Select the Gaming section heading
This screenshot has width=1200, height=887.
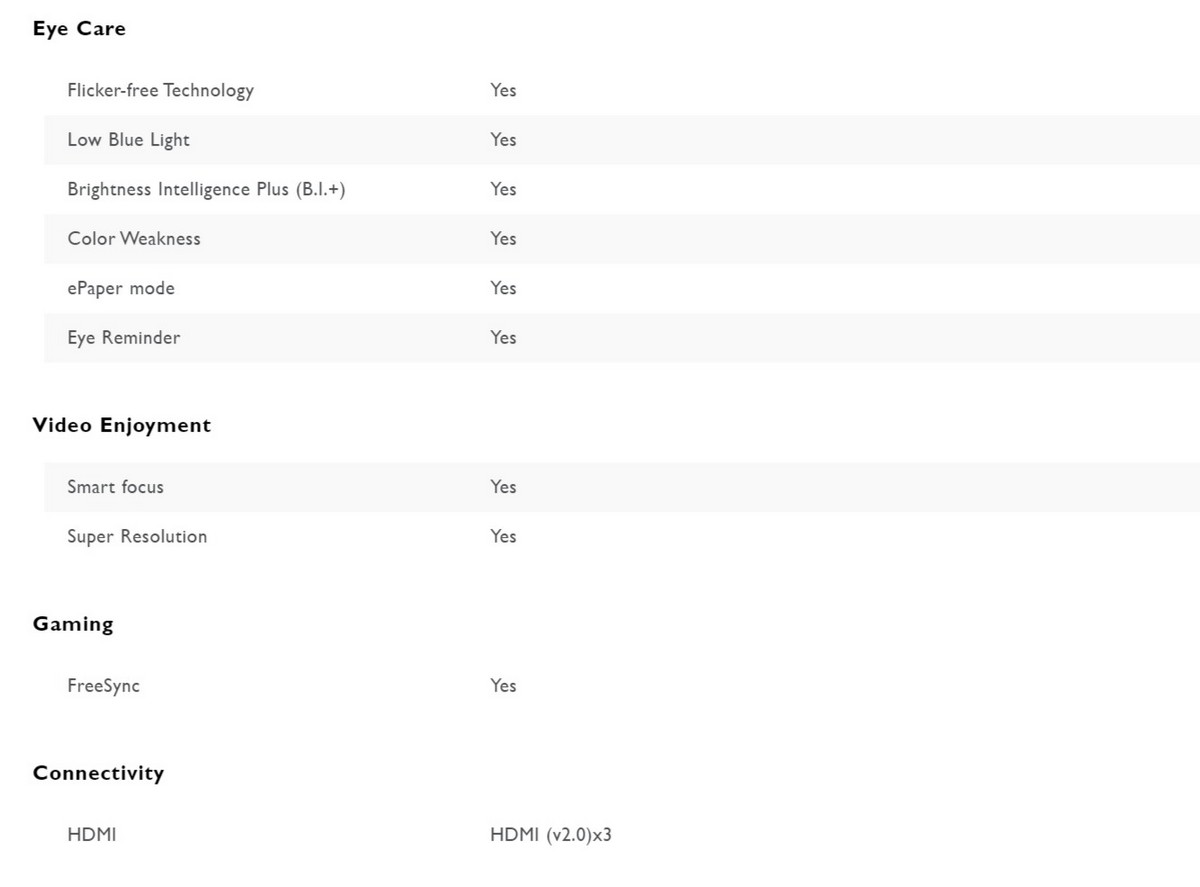coord(73,624)
